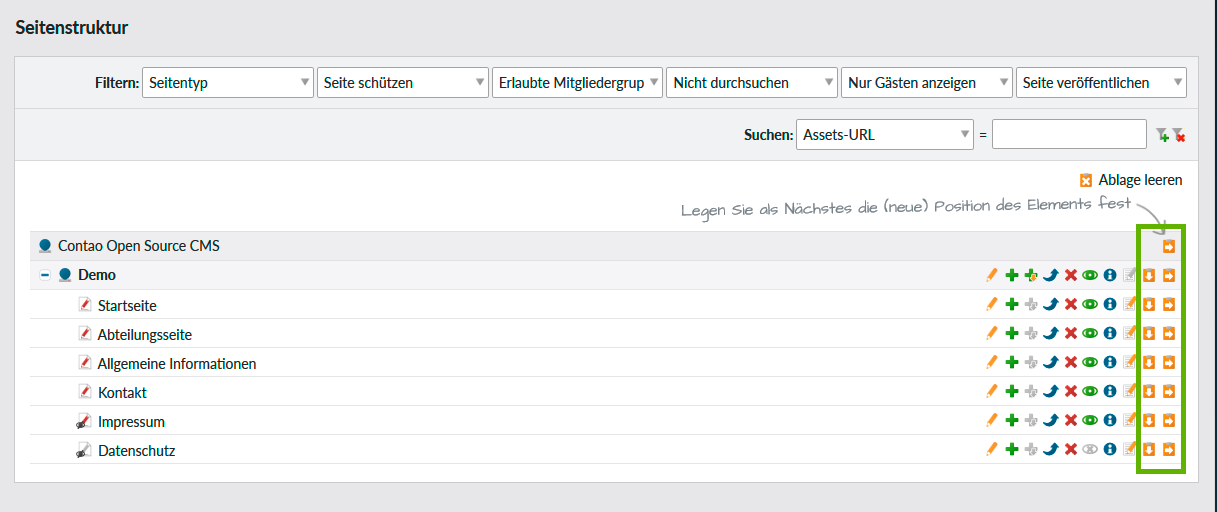1217x512 pixels.
Task: Click the Ablage leeren link
Action: pos(1131,180)
